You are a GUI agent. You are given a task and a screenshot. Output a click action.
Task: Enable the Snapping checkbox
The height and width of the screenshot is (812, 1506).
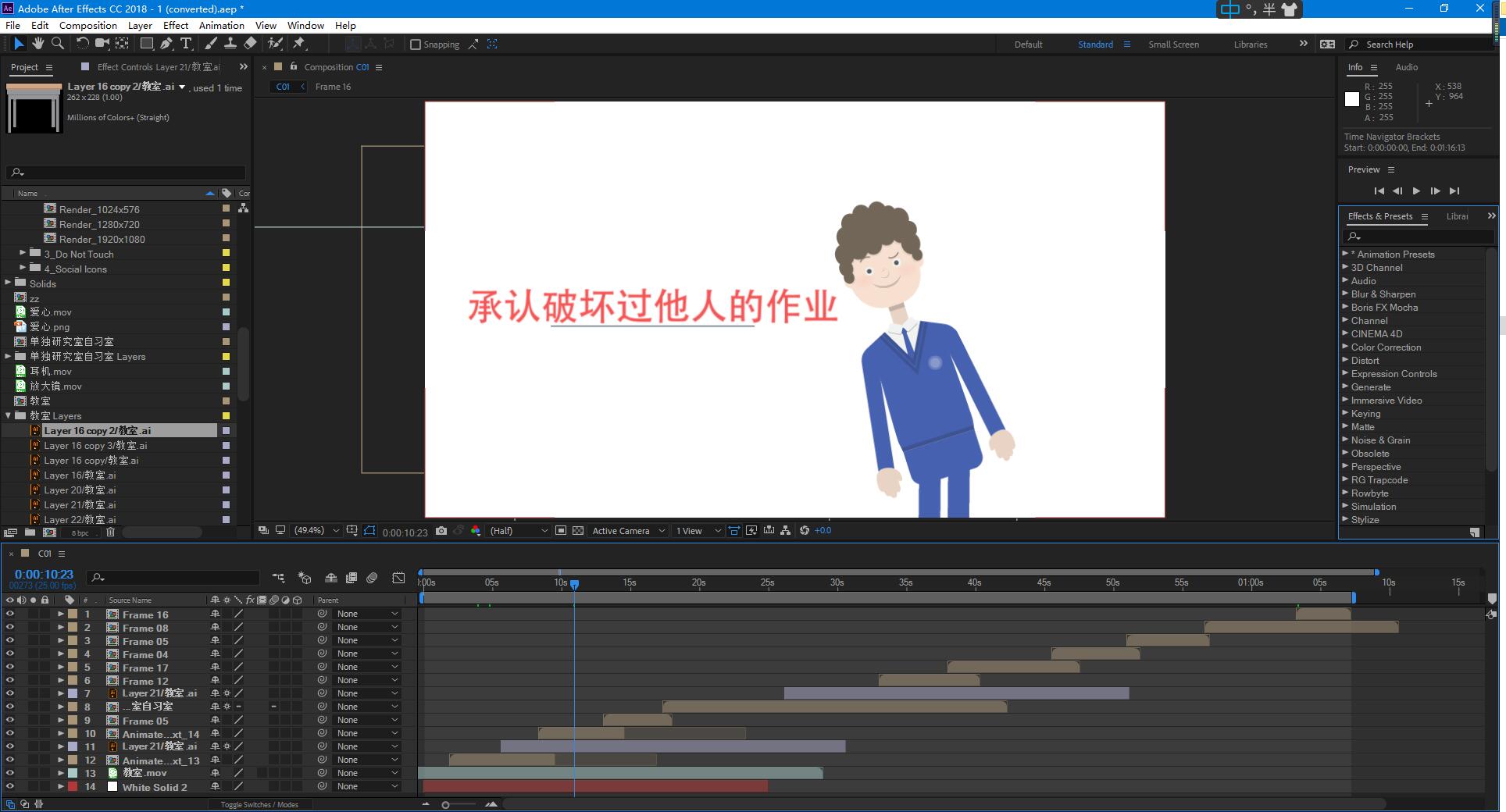pos(416,45)
